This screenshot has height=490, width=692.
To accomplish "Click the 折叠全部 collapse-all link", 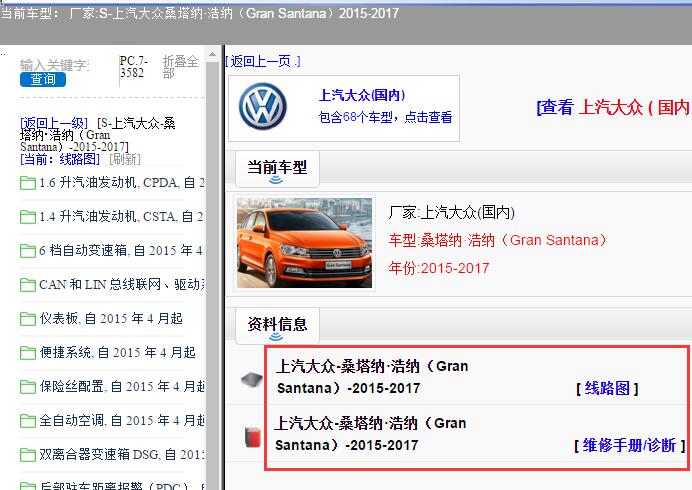I will pos(181,67).
